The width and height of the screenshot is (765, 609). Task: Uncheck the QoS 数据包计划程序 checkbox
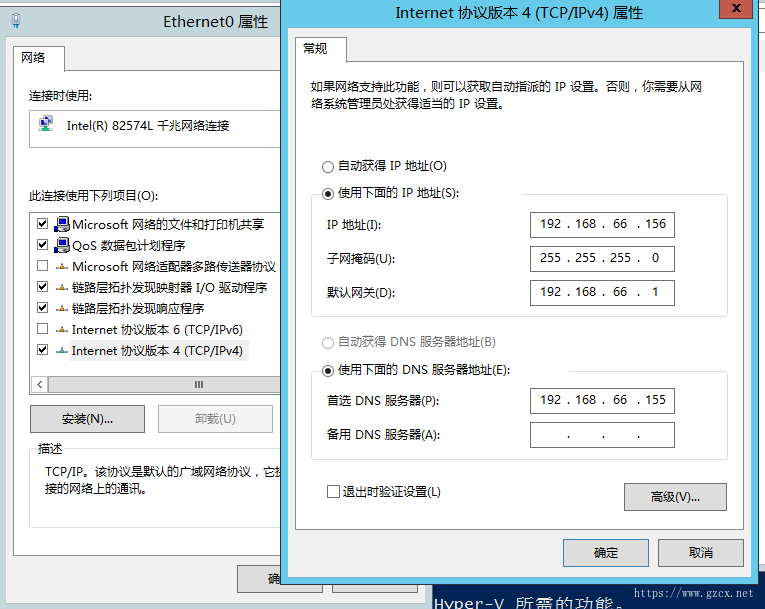pos(42,244)
